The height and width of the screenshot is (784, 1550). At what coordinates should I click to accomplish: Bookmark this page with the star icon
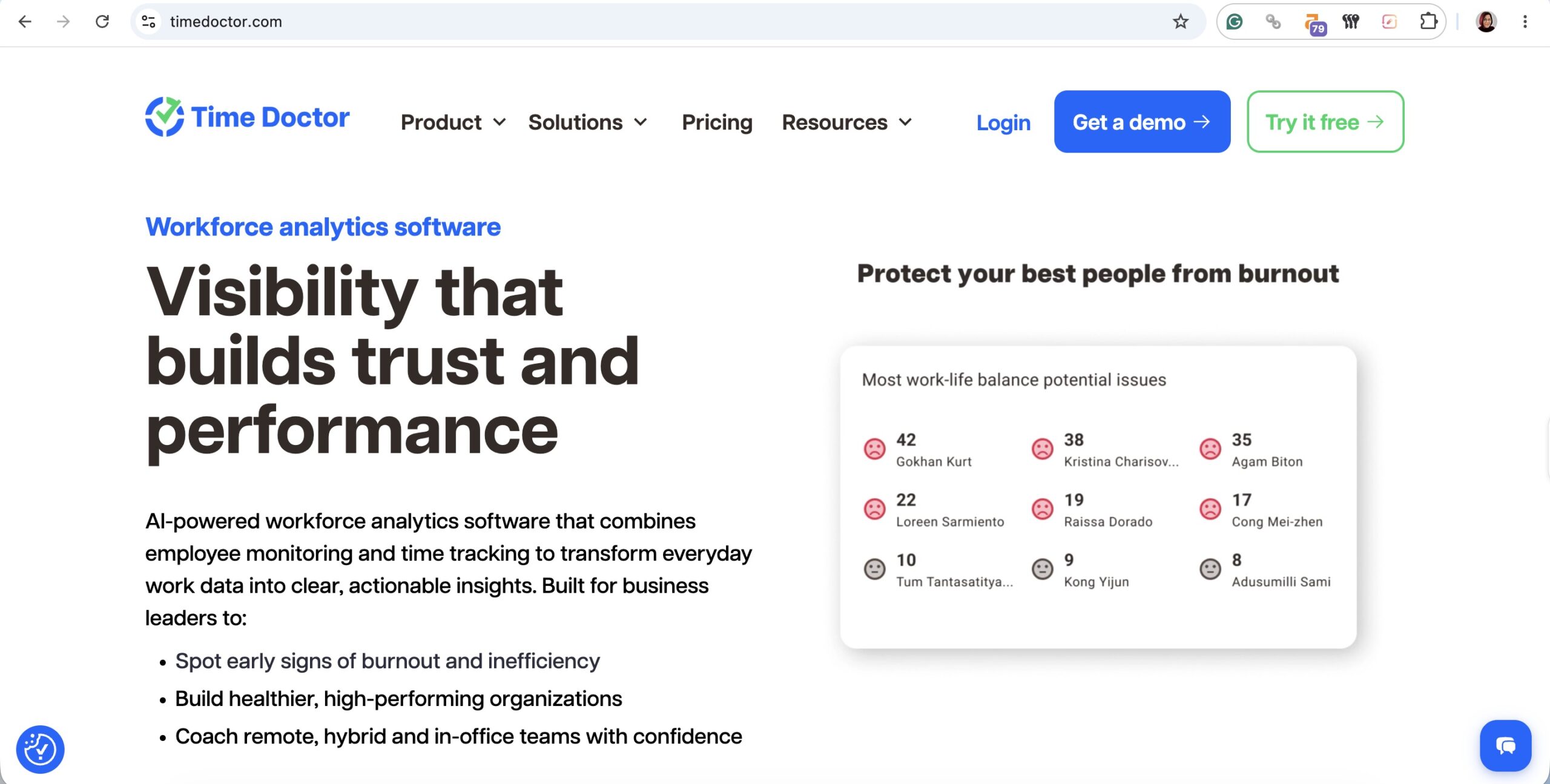pos(1180,22)
